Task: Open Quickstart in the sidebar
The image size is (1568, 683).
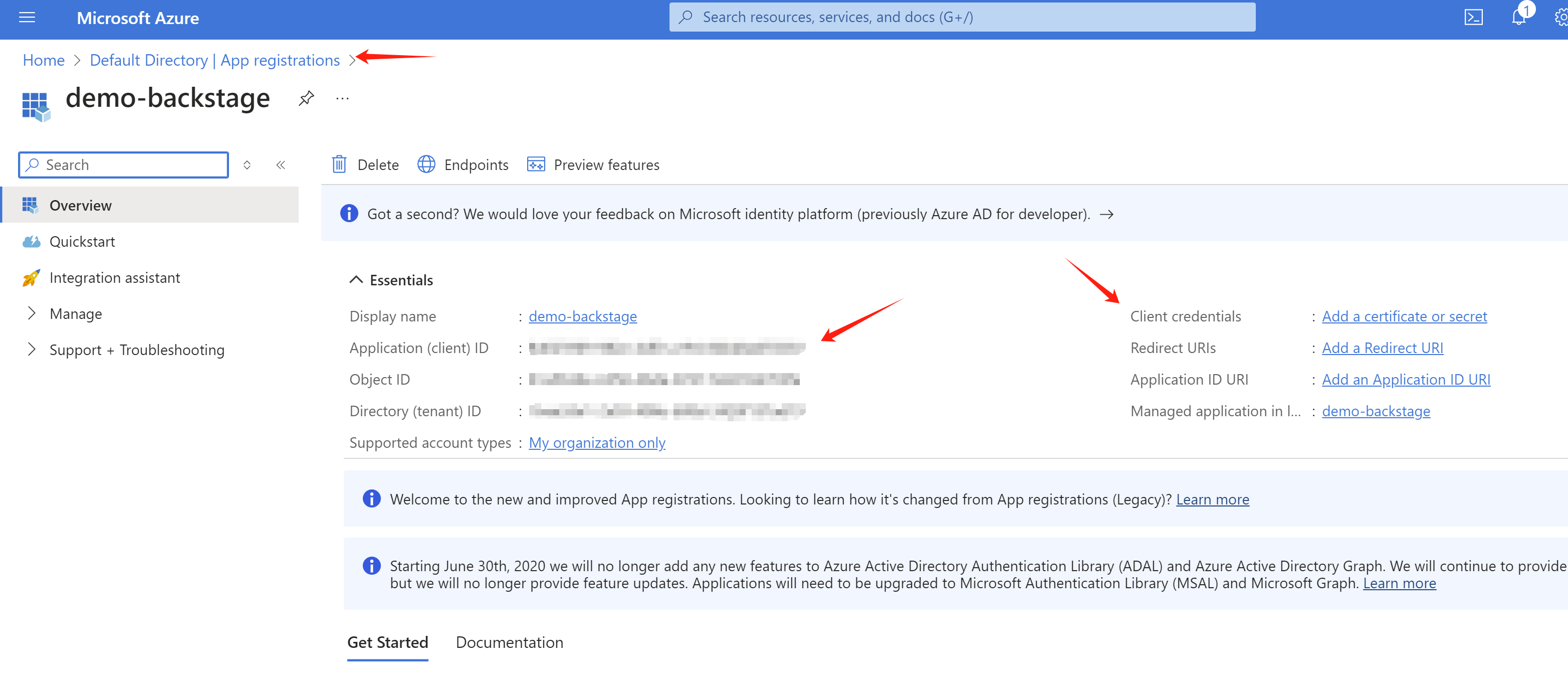Action: [x=82, y=242]
